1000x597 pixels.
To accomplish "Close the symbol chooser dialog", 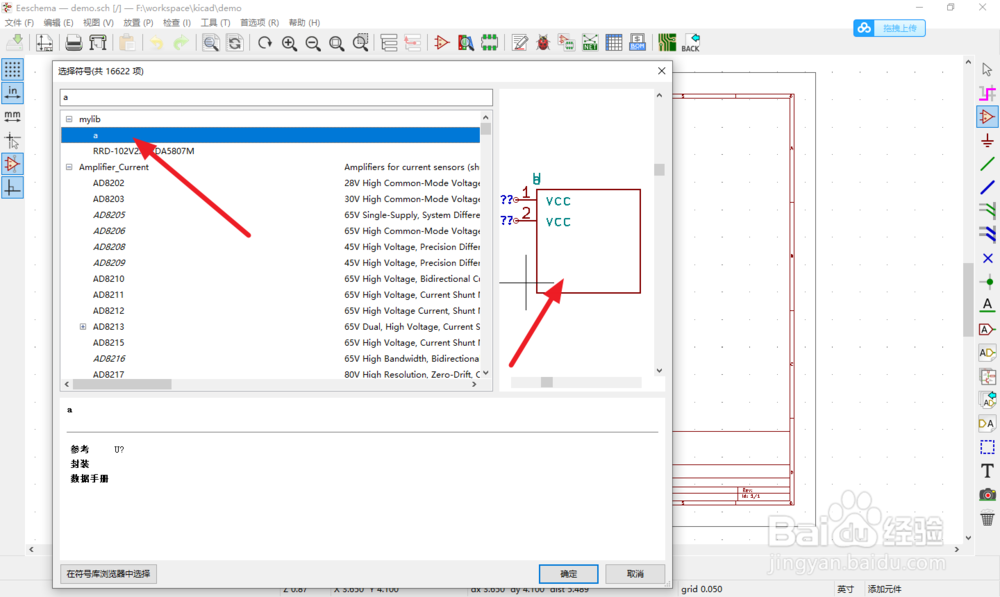I will (661, 71).
